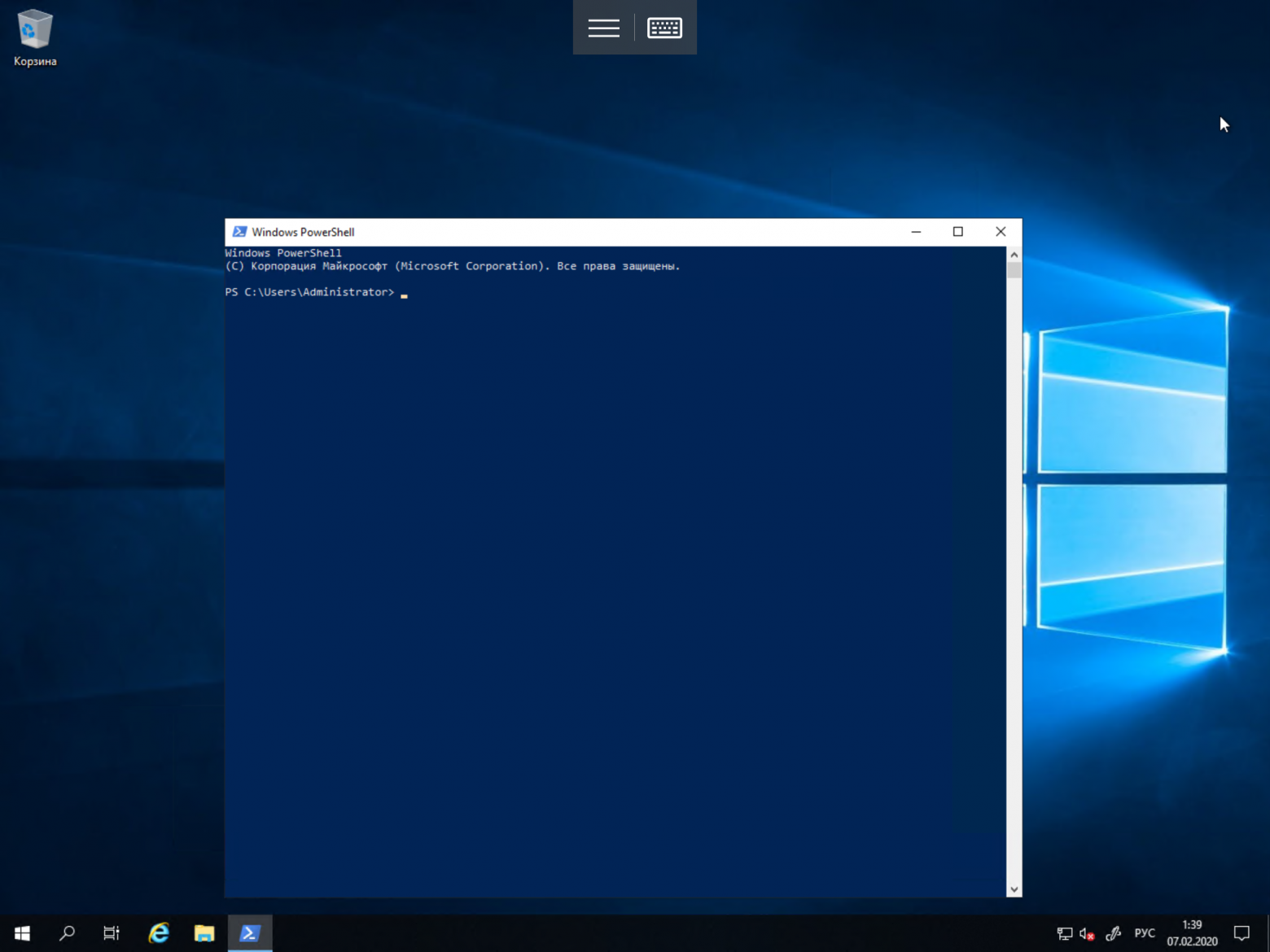The height and width of the screenshot is (952, 1270).
Task: Toggle the Action Center panel open
Action: (x=1241, y=933)
